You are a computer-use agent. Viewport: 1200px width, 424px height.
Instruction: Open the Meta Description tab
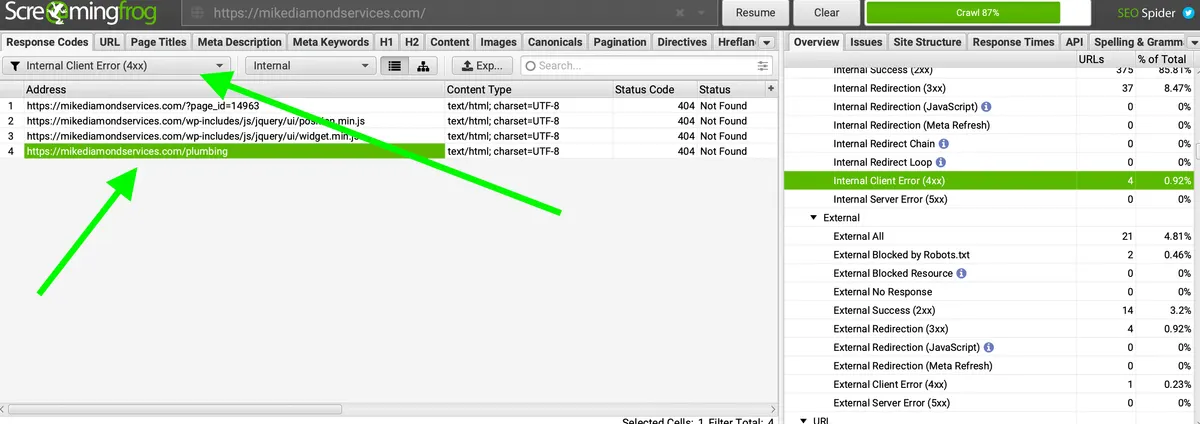click(240, 42)
